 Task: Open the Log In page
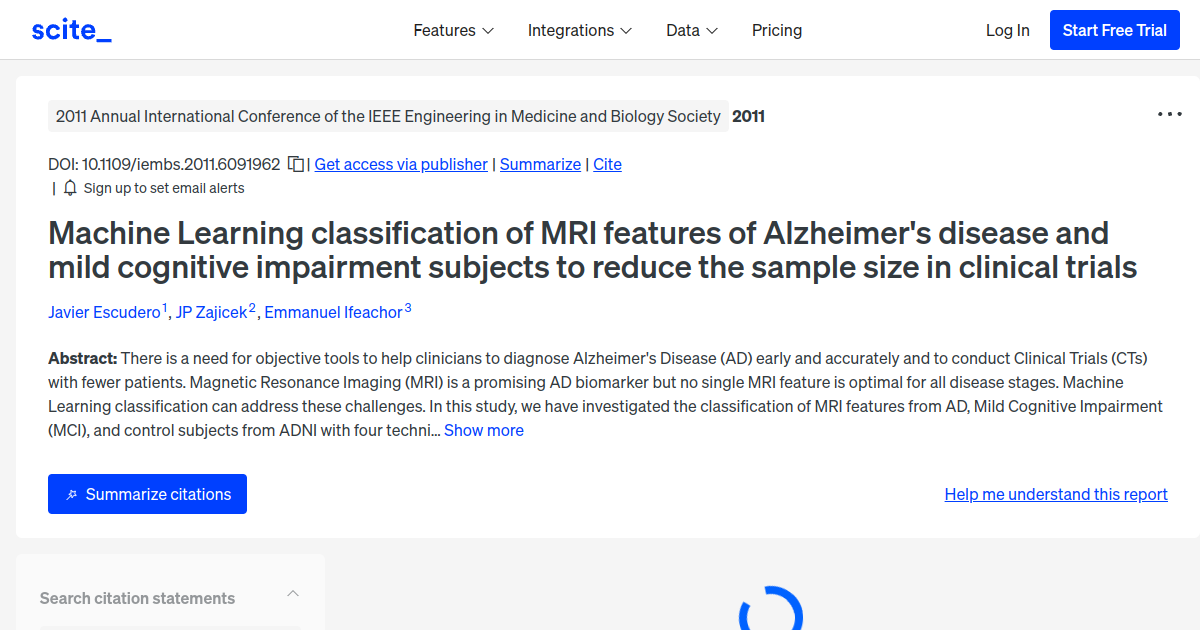tap(1007, 30)
